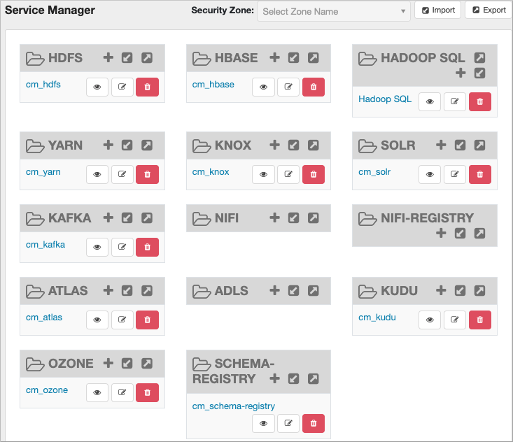Import into SOLR service icon
Image resolution: width=513 pixels, height=442 pixels.
pyautogui.click(x=460, y=145)
